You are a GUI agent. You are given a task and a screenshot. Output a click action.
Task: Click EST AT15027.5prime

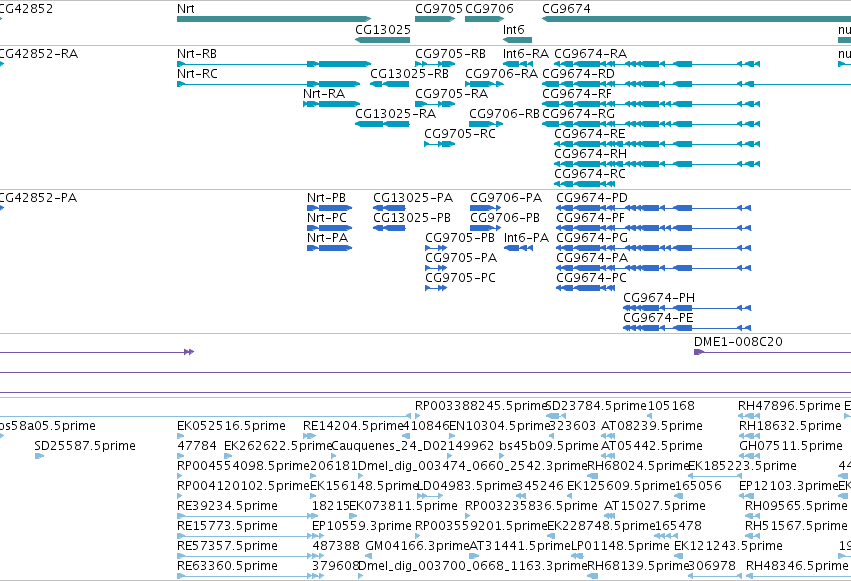(655, 507)
